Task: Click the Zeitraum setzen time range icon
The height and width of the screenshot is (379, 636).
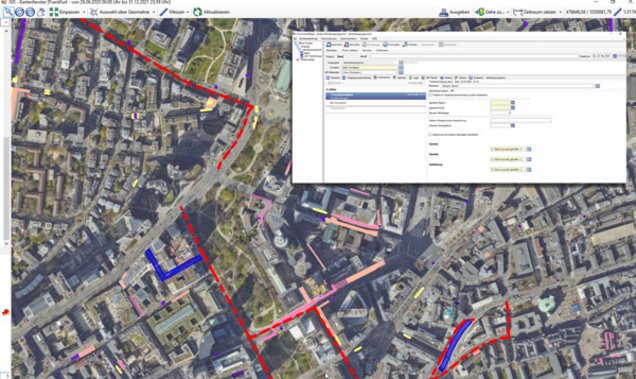Action: click(x=518, y=12)
